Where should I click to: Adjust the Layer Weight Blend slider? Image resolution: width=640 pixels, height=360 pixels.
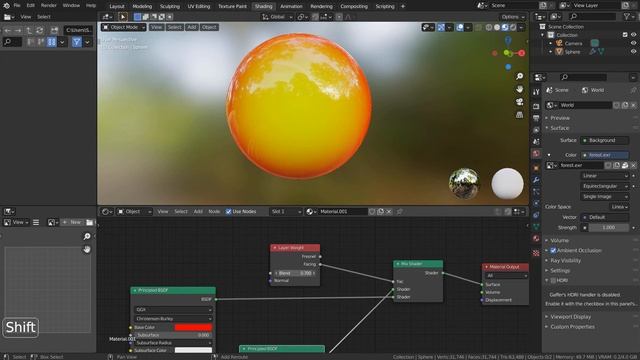(x=295, y=273)
